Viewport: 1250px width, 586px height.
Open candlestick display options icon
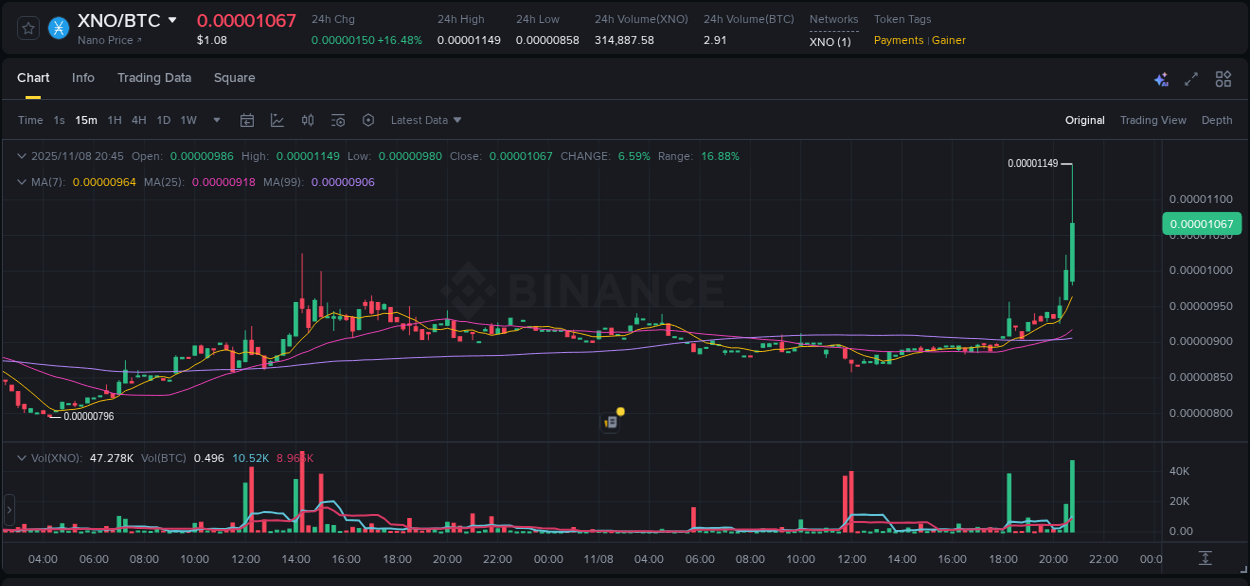[x=308, y=120]
